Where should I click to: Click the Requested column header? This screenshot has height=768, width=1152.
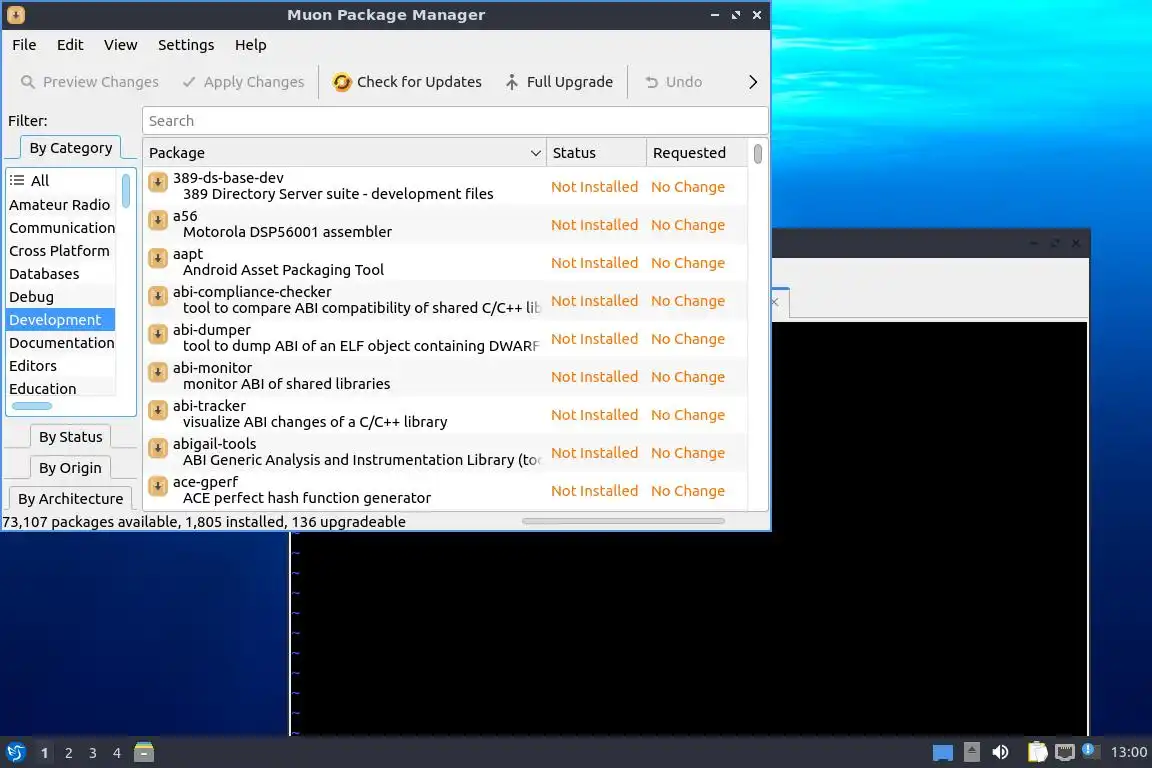pos(696,153)
